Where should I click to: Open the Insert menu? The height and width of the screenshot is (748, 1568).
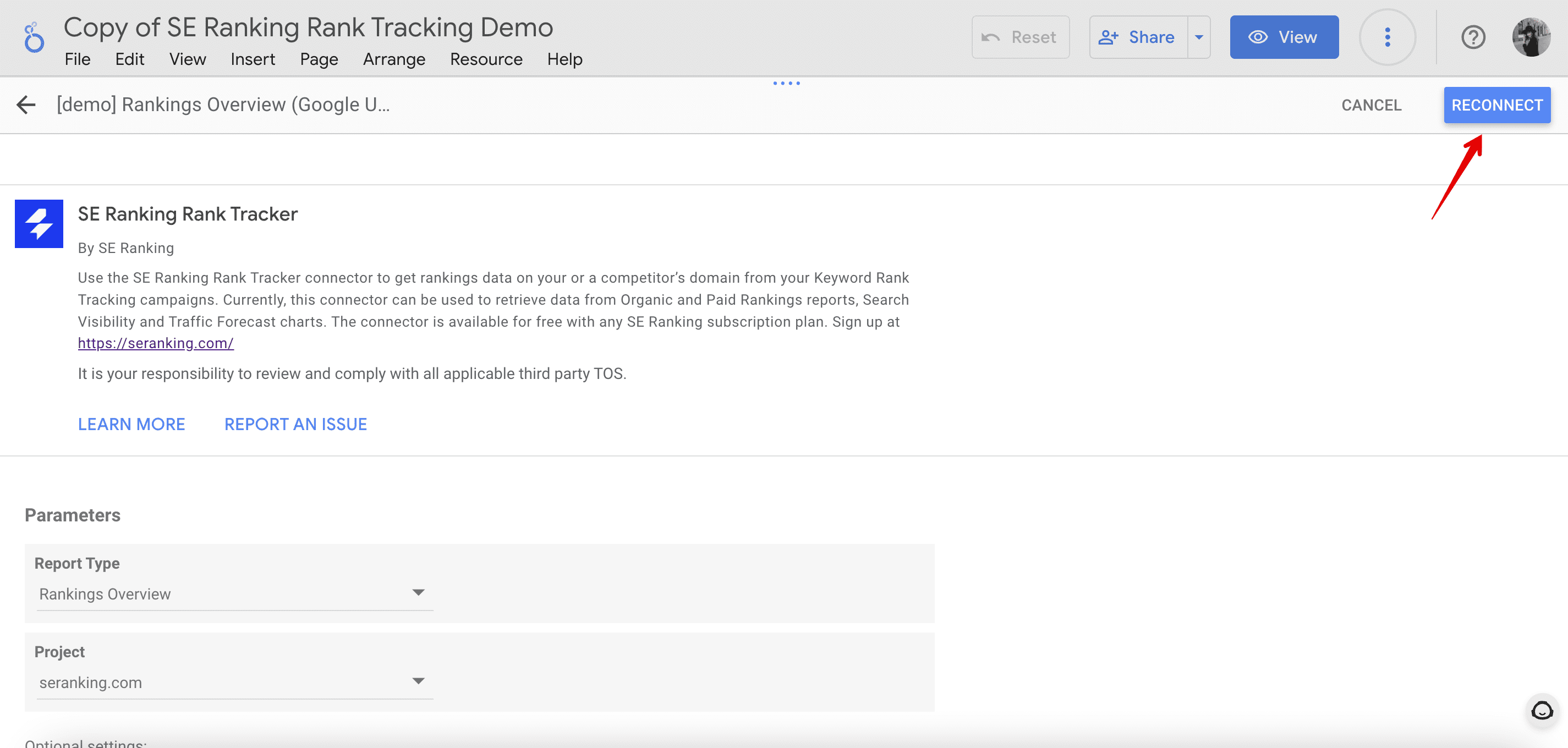253,59
